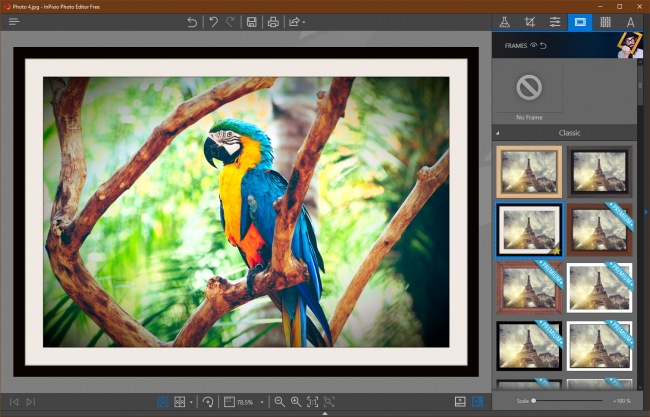The image size is (650, 417).
Task: Undo the last edit
Action: point(213,22)
